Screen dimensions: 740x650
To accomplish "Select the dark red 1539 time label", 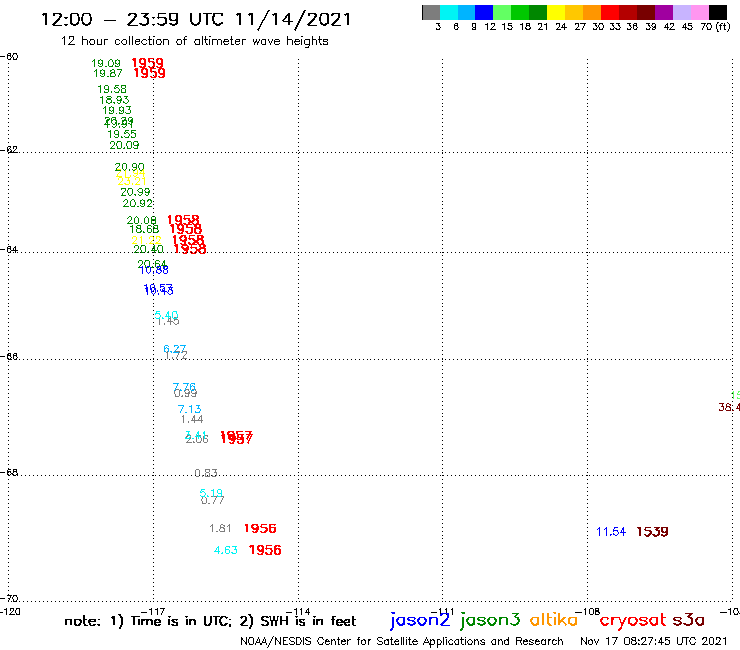I will point(652,532).
